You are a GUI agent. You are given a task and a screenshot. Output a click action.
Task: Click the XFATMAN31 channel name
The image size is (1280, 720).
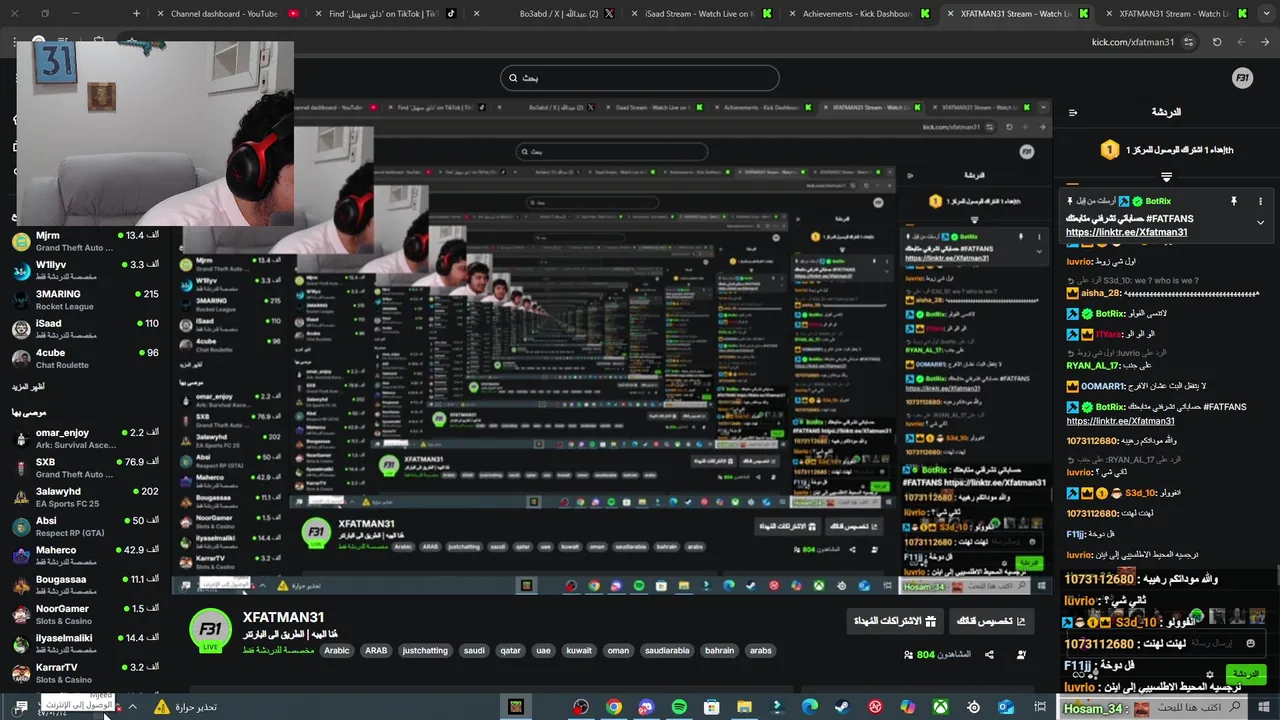(283, 617)
